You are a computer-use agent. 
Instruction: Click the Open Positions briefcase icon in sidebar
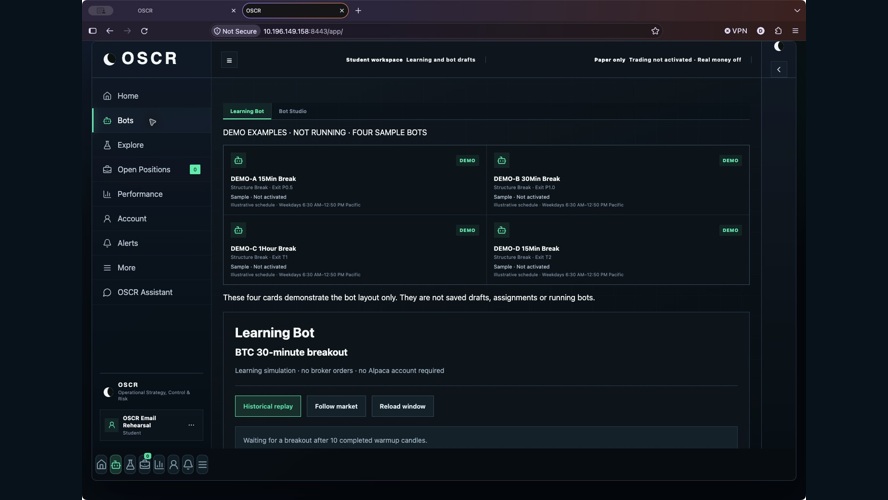pos(107,169)
